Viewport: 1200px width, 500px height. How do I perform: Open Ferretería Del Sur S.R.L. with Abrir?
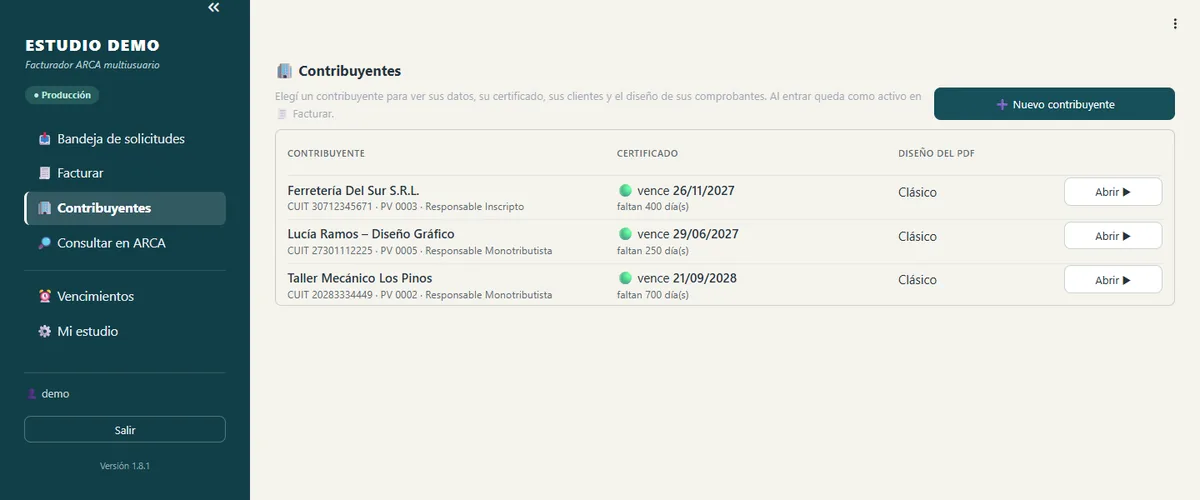pos(1113,192)
